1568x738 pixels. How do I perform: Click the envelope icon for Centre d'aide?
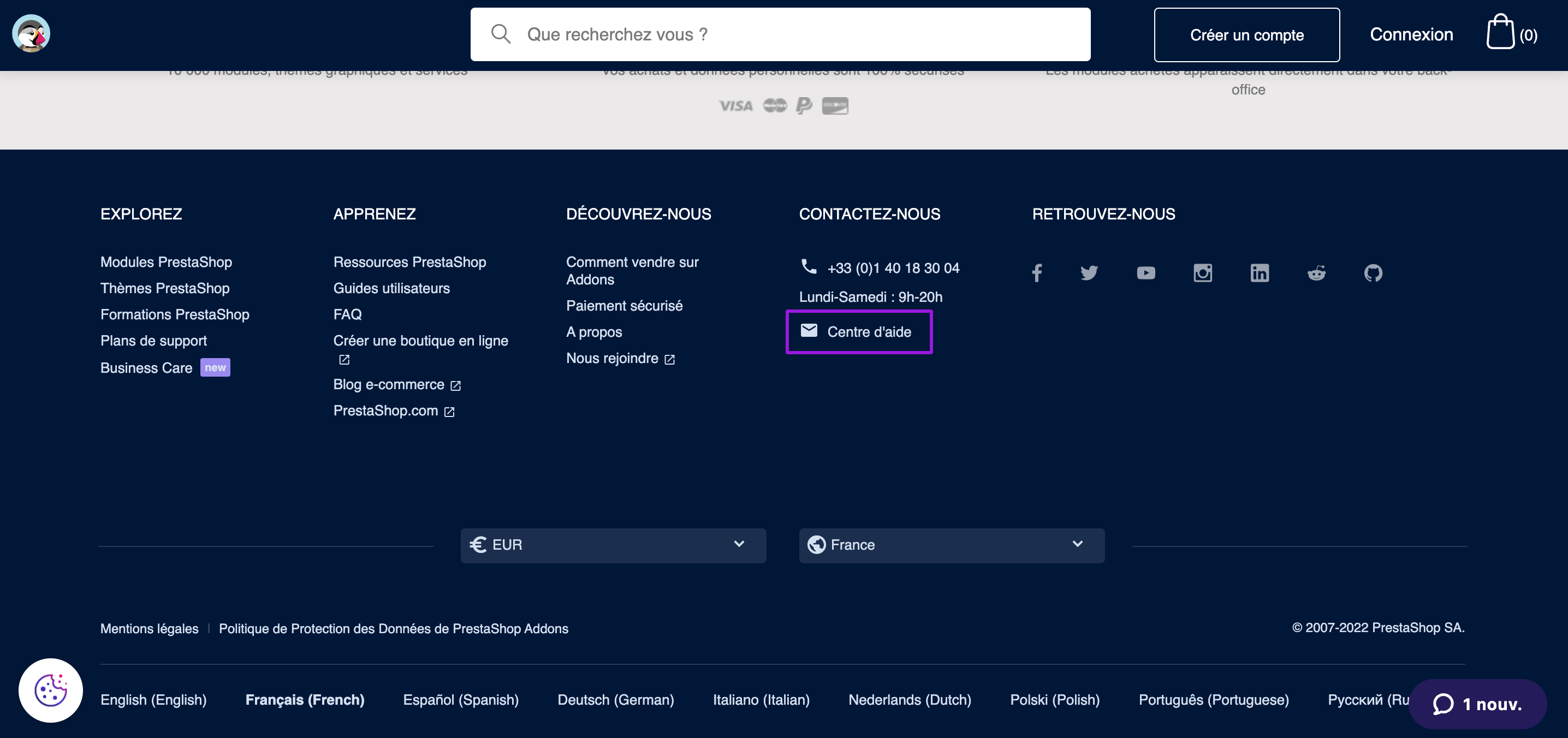tap(809, 330)
